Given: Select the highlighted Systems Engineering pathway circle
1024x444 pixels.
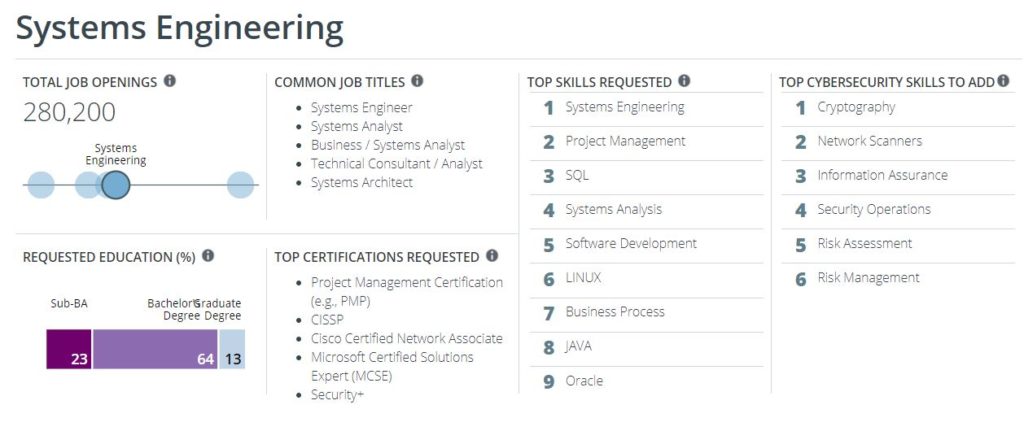Looking at the screenshot, I should coord(116,185).
